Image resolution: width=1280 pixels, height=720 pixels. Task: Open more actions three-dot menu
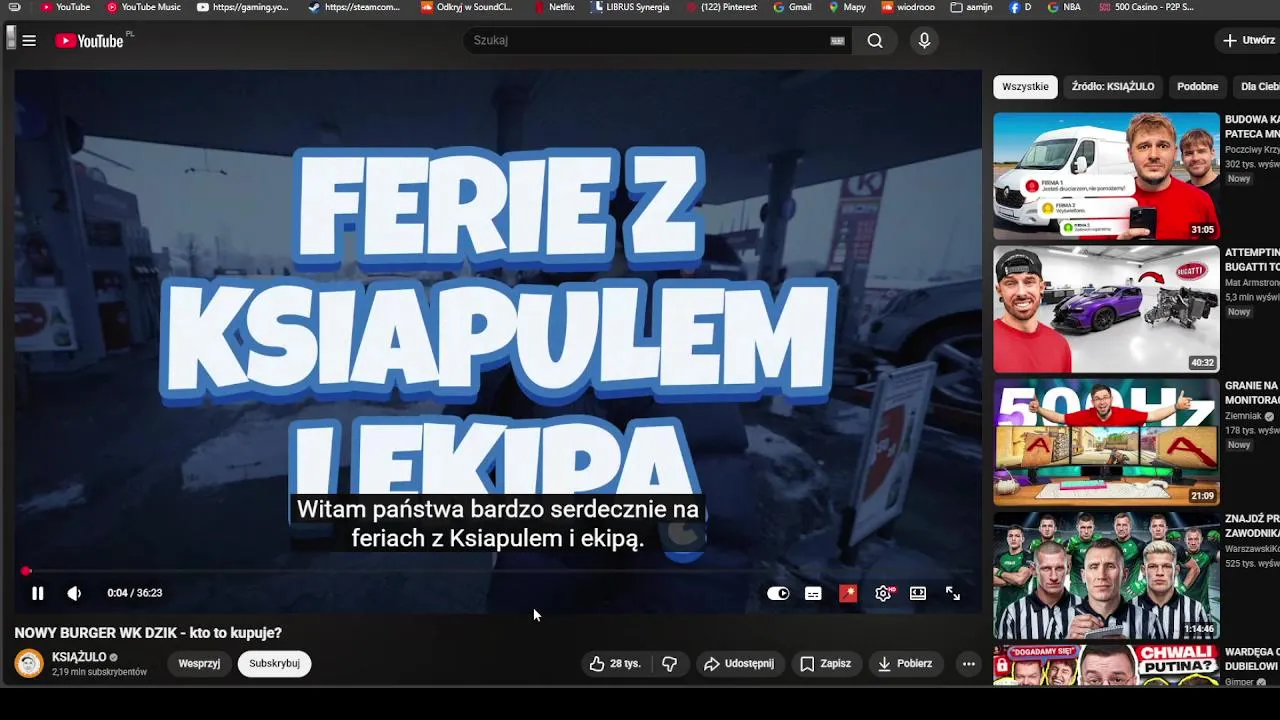[x=968, y=663]
